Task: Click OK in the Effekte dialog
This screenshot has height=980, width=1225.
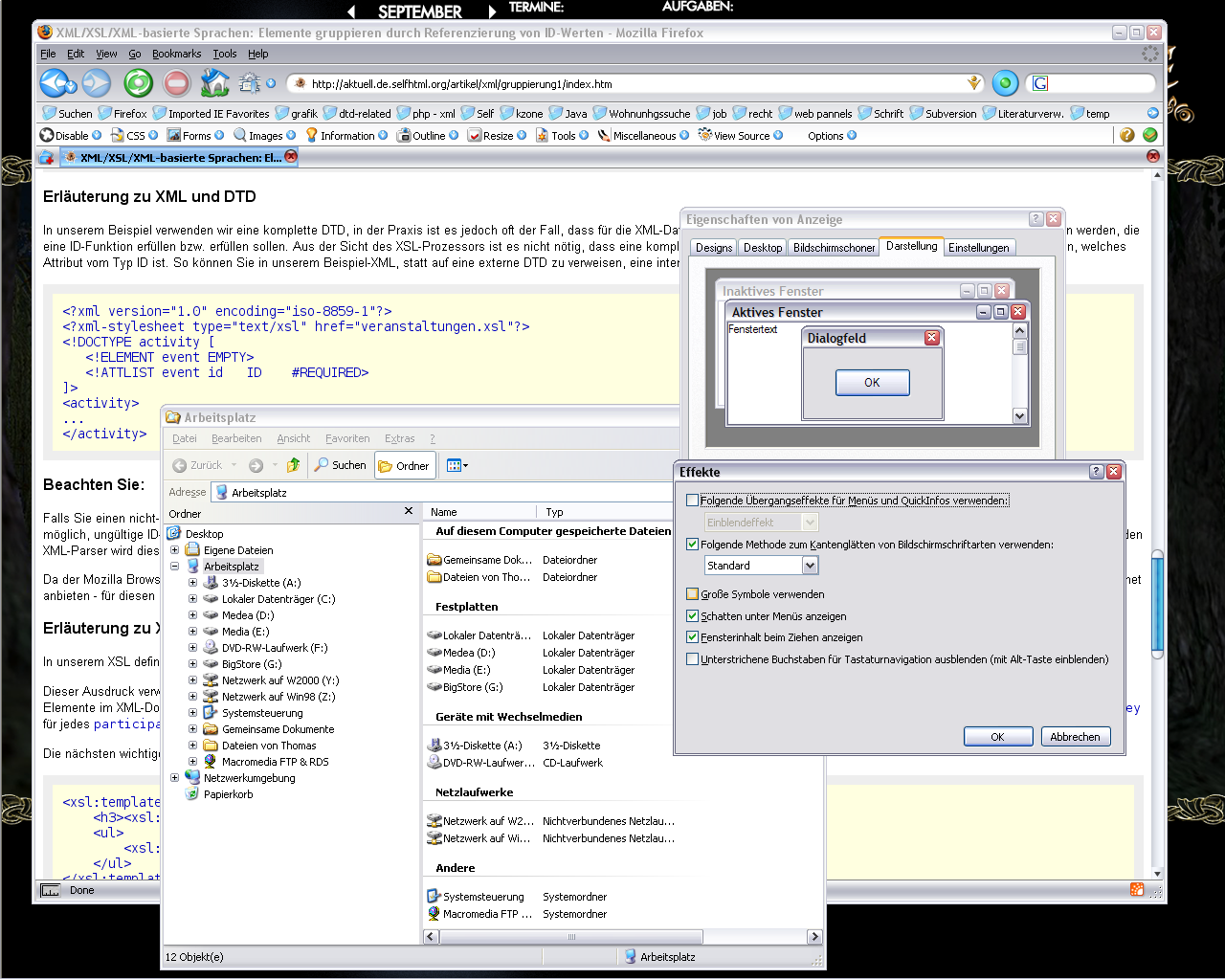Action: click(997, 737)
